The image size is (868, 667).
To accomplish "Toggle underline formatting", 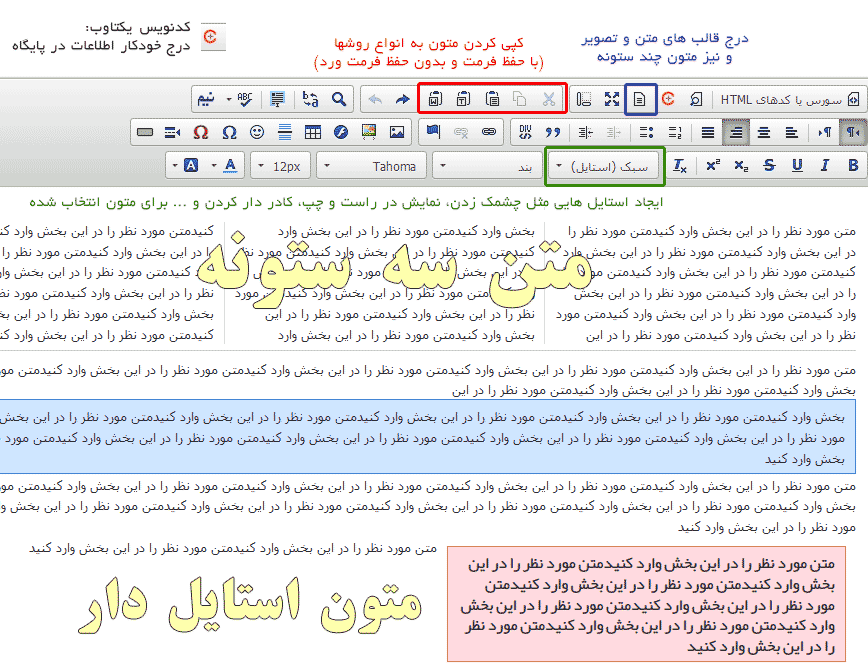I will tap(797, 165).
